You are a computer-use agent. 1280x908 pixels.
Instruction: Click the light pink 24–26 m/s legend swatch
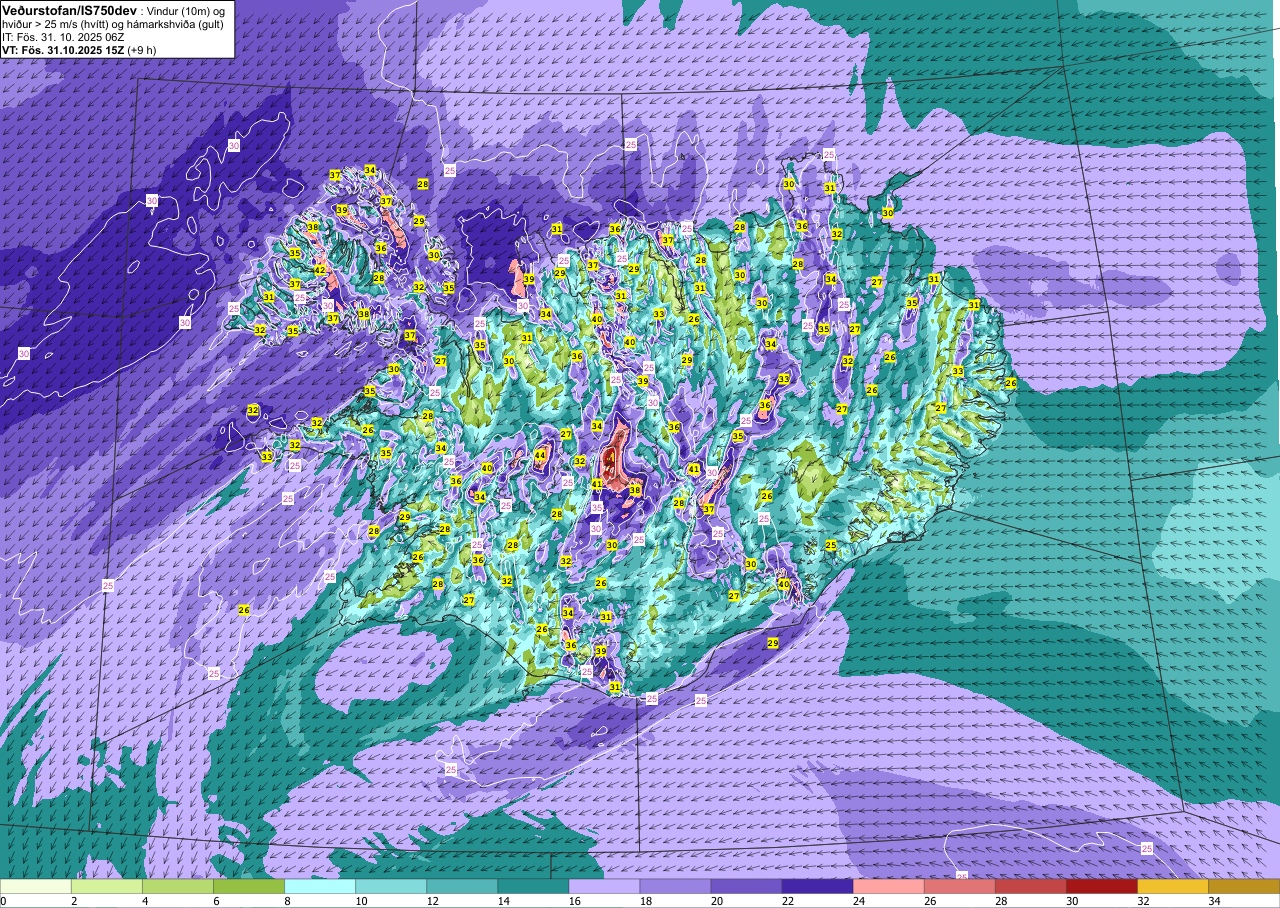[888, 886]
